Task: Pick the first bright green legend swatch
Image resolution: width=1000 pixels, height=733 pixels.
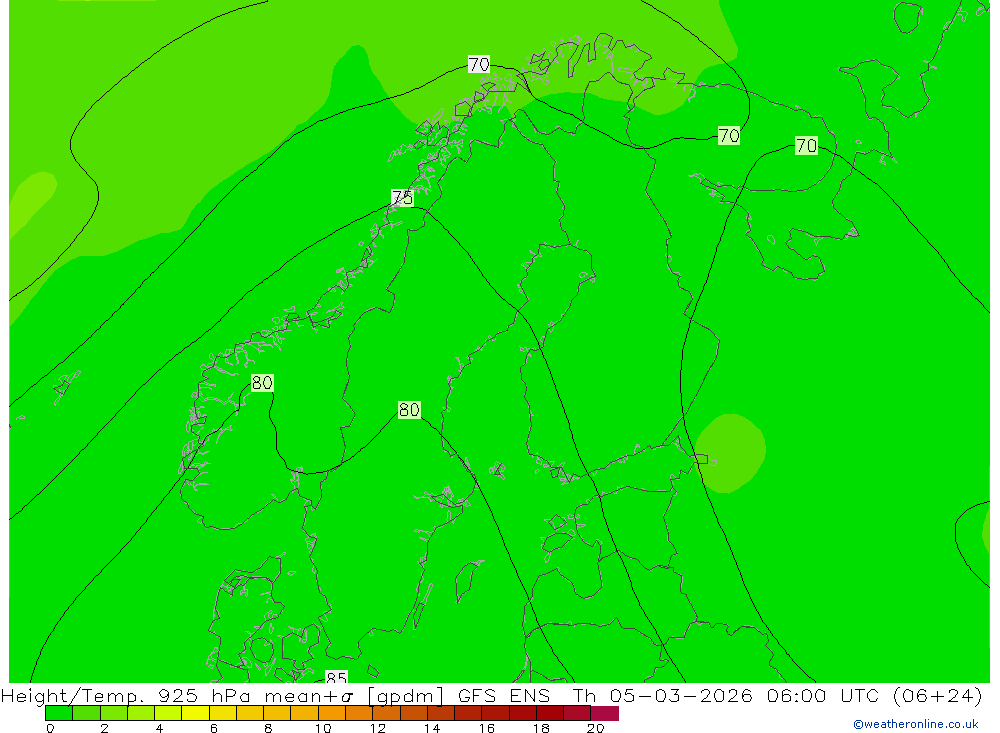Action: tap(59, 713)
